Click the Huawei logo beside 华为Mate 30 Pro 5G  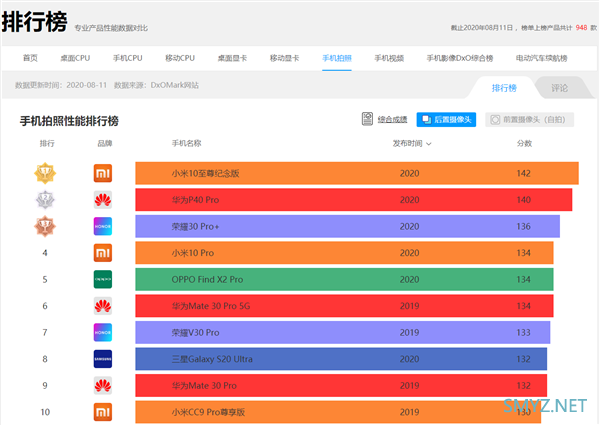[103, 306]
